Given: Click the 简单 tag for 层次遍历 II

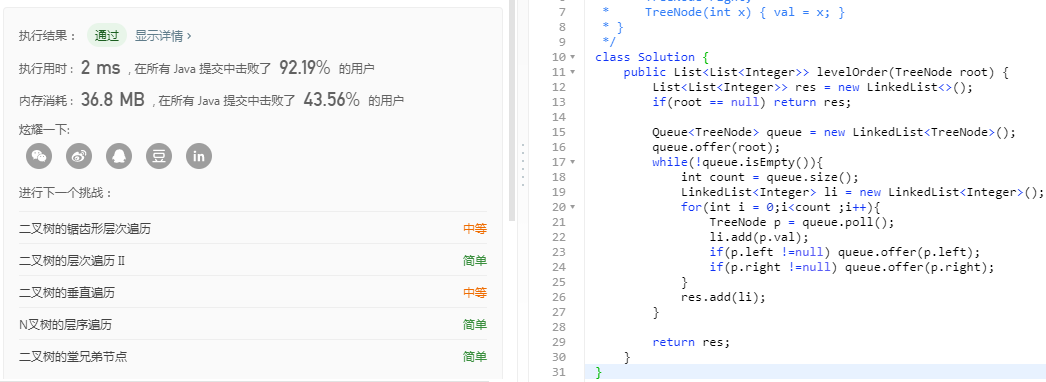Looking at the screenshot, I should point(475,261).
